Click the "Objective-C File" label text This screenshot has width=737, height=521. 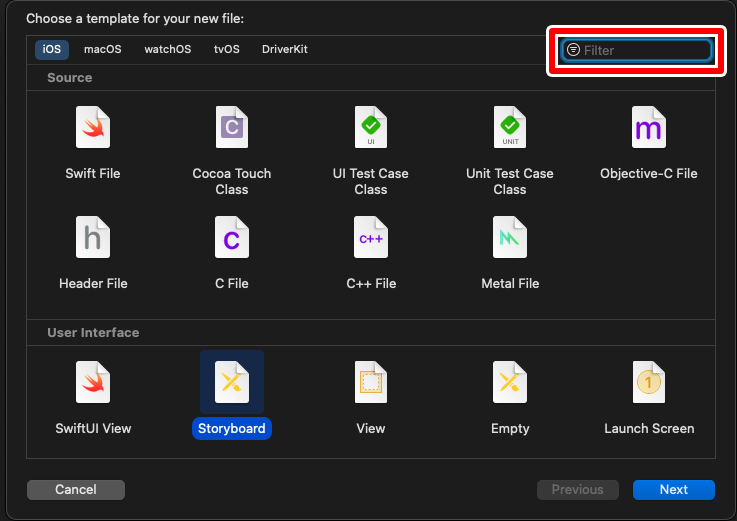pos(649,174)
